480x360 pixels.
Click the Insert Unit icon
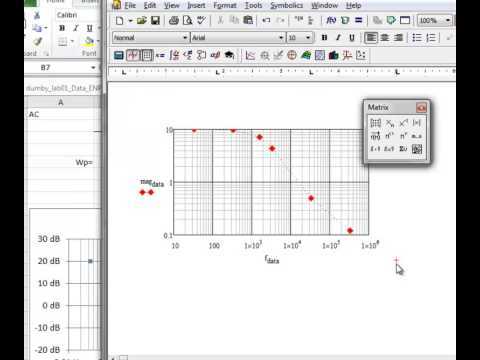tap(345, 20)
